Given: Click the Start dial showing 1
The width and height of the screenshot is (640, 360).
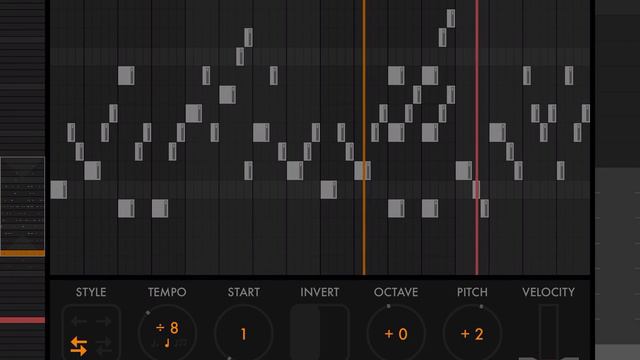Looking at the screenshot, I should (243, 333).
